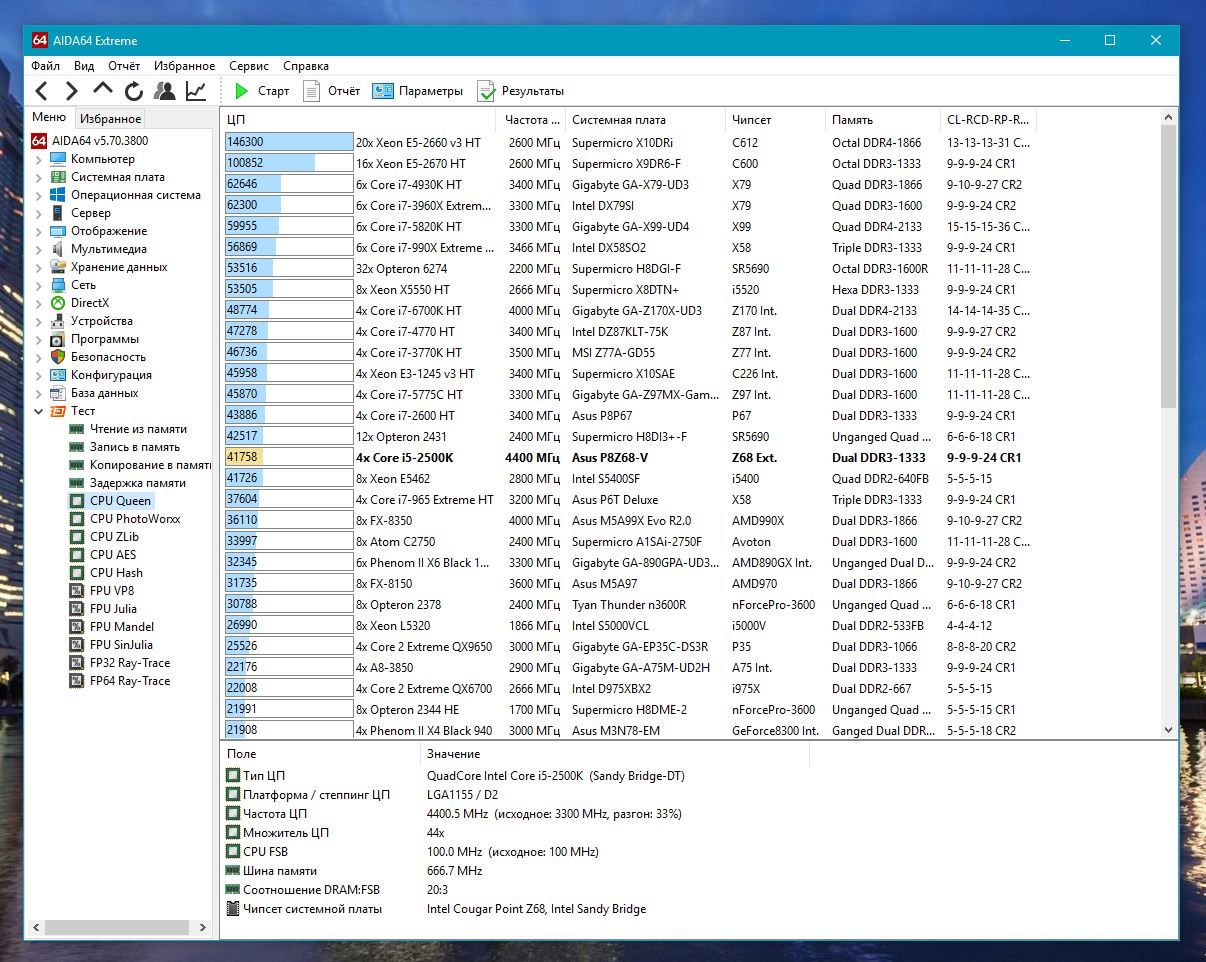The width and height of the screenshot is (1206, 962).
Task: Open the graph chart toolbar icon
Action: coord(196,91)
